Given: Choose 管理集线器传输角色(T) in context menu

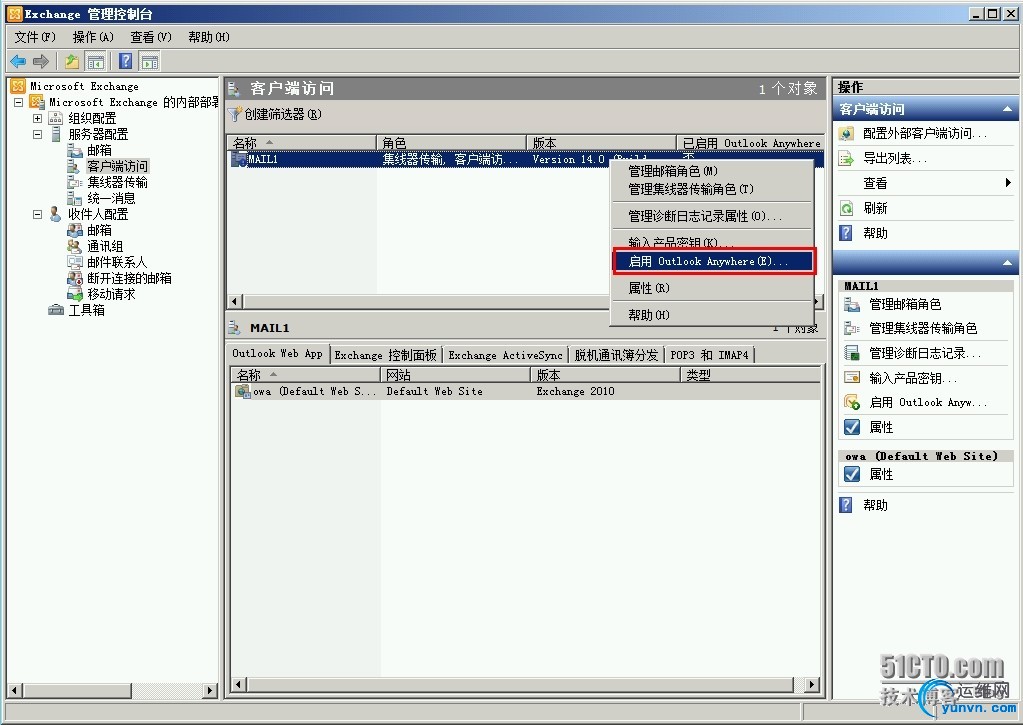Looking at the screenshot, I should coord(712,189).
